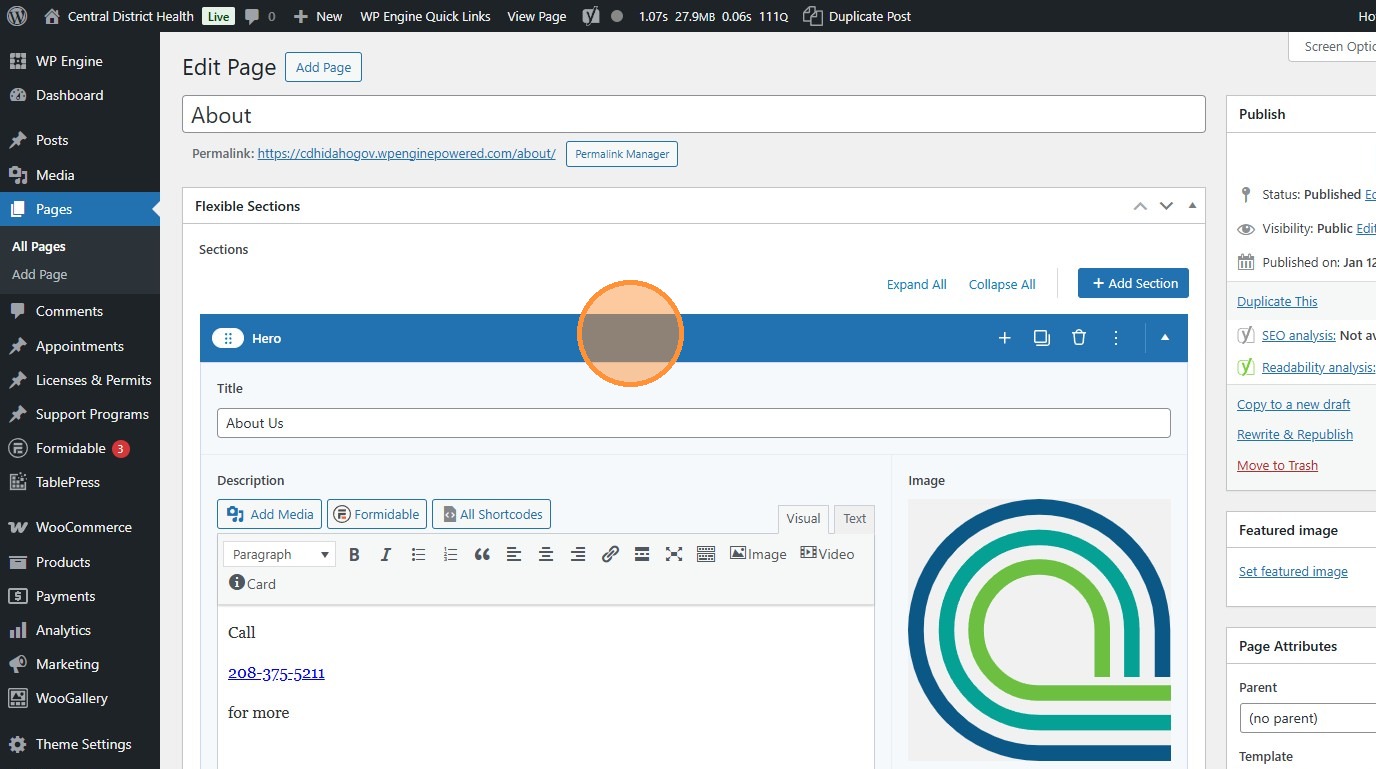Open WooCommerce in the sidebar menu
Image resolution: width=1376 pixels, height=769 pixels.
83,527
